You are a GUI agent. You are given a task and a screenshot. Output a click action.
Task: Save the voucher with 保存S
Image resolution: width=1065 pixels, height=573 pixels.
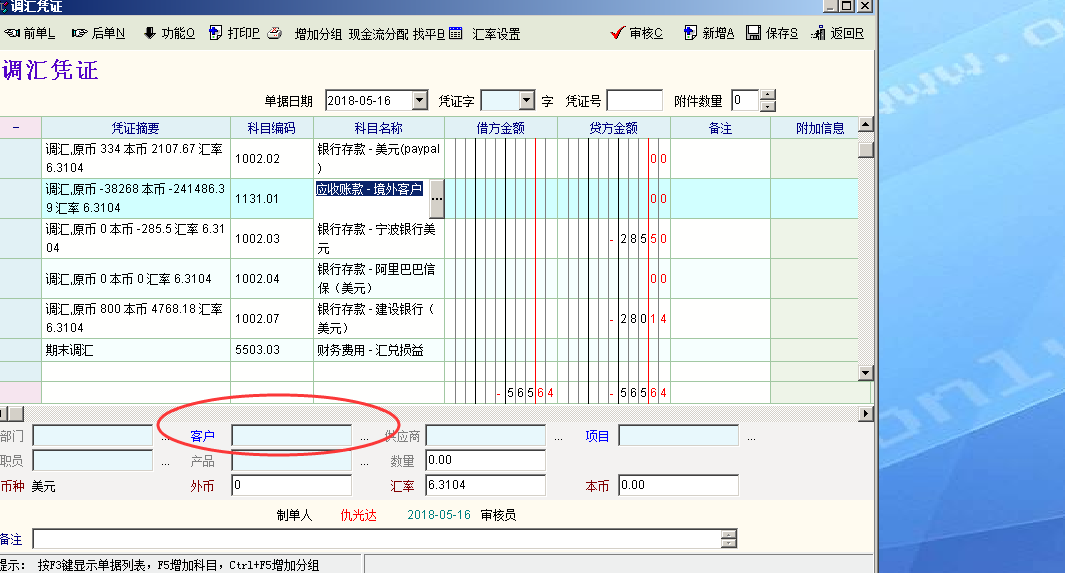click(772, 33)
